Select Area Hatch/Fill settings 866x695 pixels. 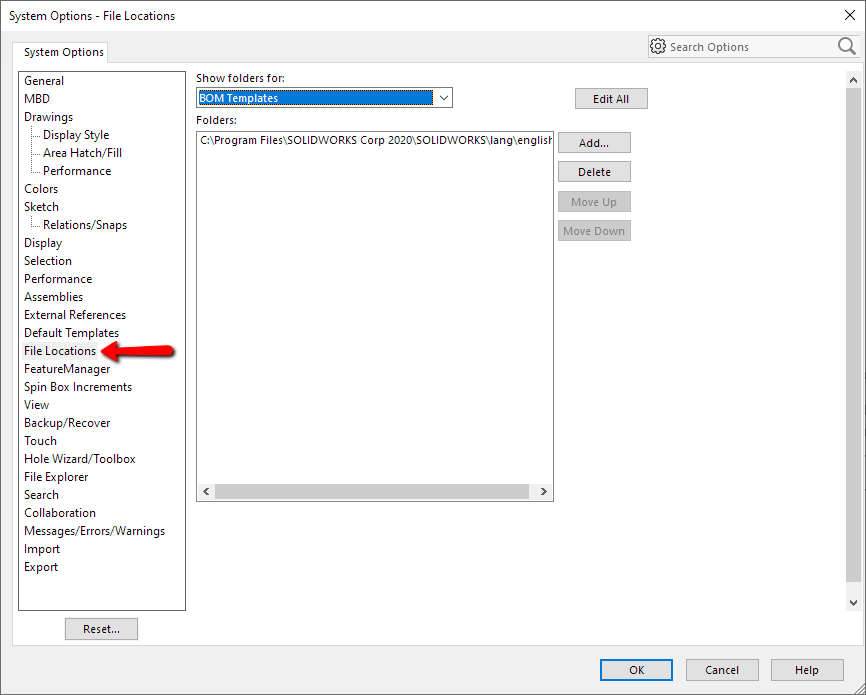tap(82, 153)
